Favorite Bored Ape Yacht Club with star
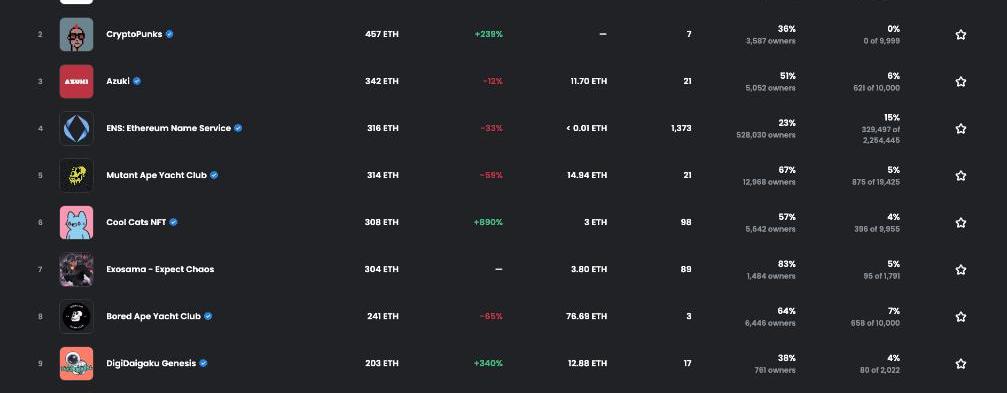This screenshot has height=393, width=1007. [x=960, y=317]
